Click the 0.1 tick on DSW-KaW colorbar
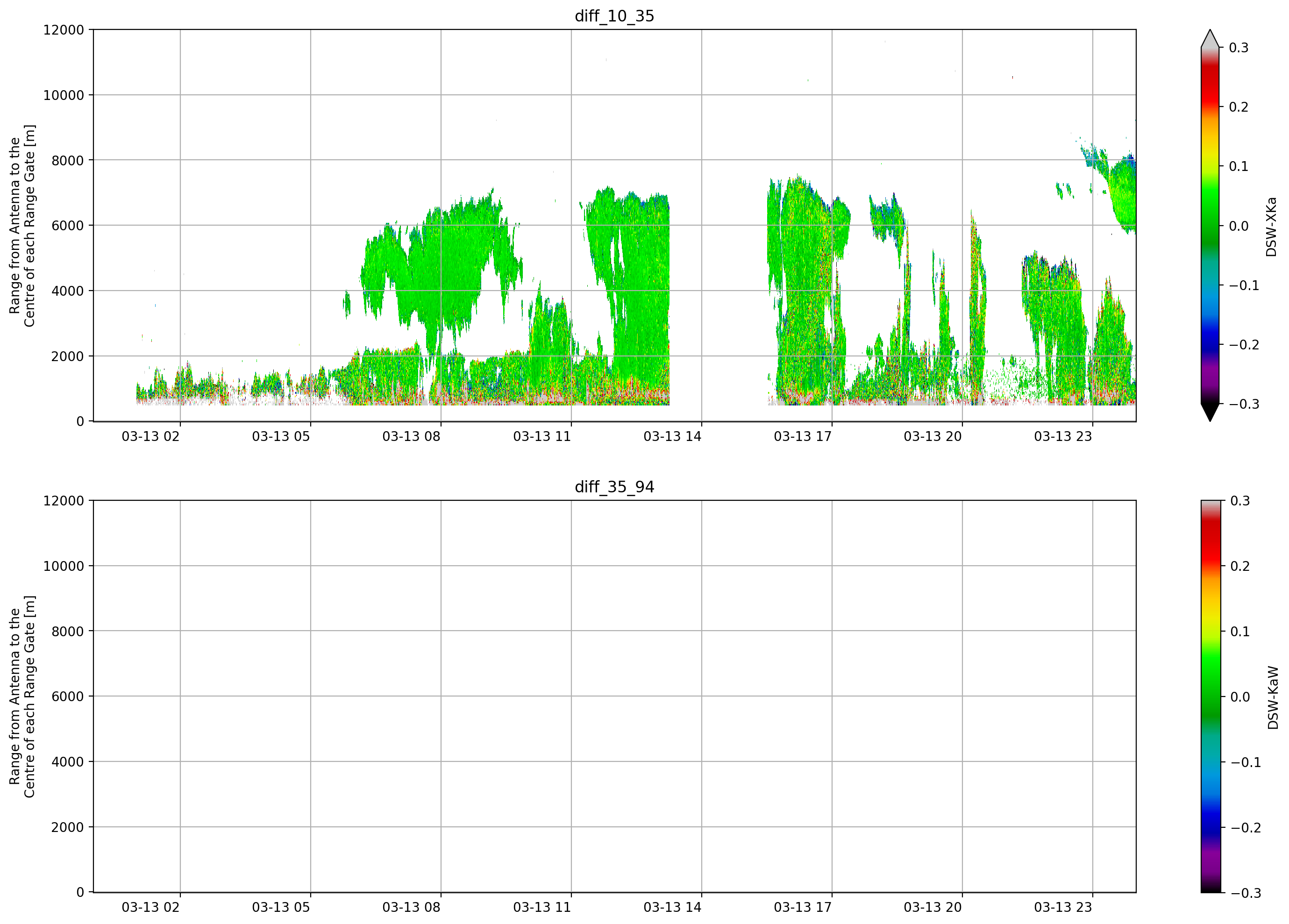 coord(1239,632)
